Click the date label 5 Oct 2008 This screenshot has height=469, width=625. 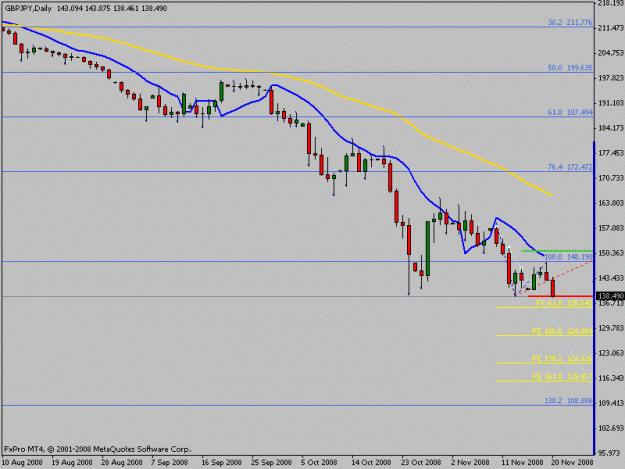tap(319, 462)
